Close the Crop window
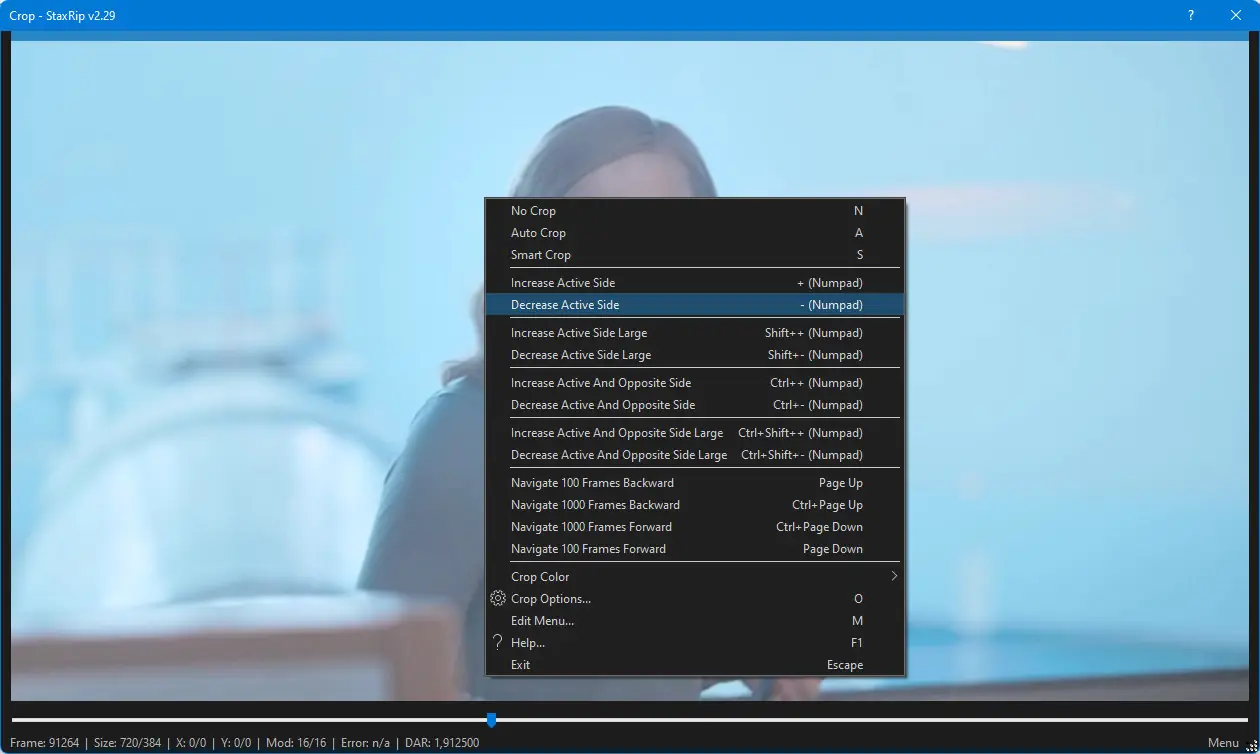Image resolution: width=1260 pixels, height=754 pixels. (x=1237, y=16)
